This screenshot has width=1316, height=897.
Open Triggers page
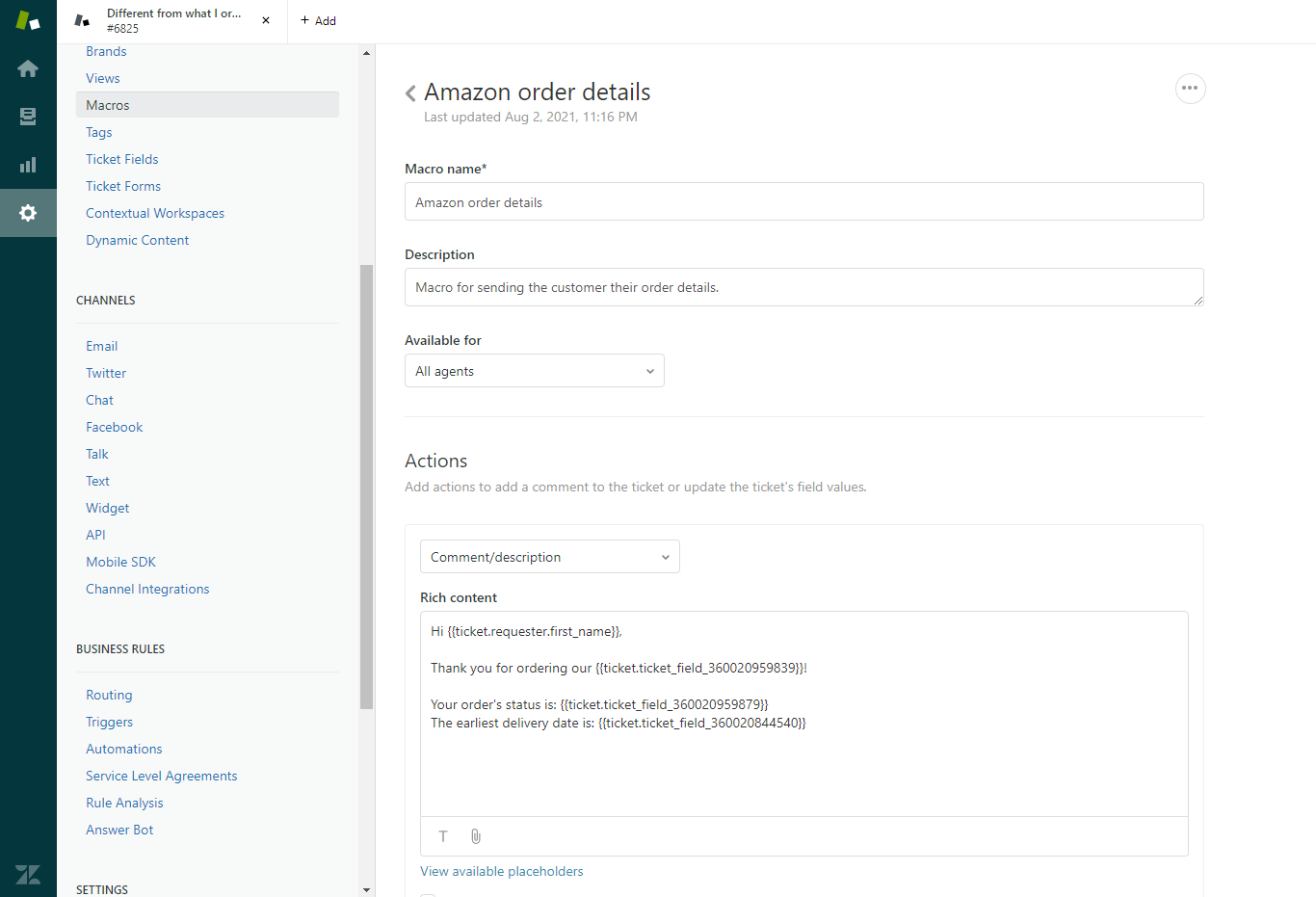pyautogui.click(x=110, y=722)
